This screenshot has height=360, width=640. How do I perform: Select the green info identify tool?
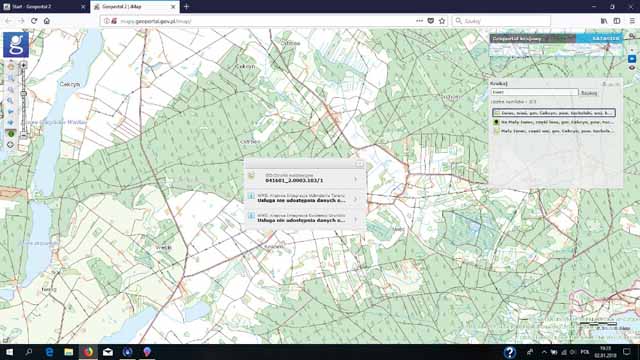[x=11, y=133]
